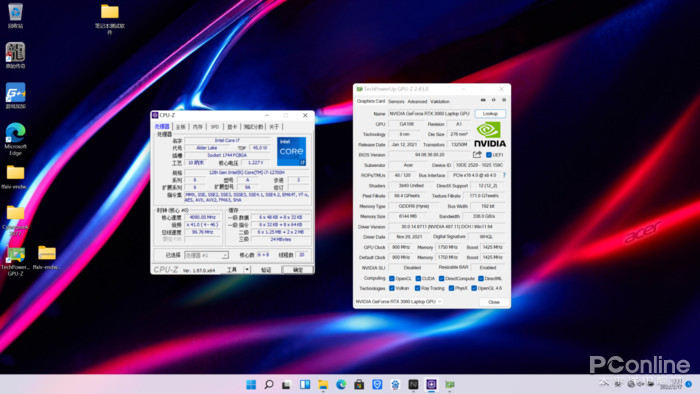Click the blue notification badge in system tray
This screenshot has height=394, width=700.
coord(688,384)
